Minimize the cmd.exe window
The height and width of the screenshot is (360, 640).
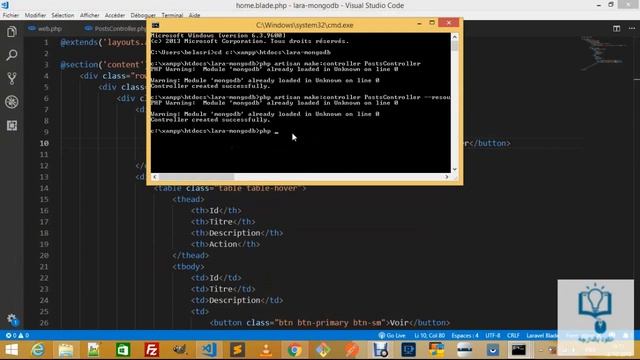click(419, 23)
